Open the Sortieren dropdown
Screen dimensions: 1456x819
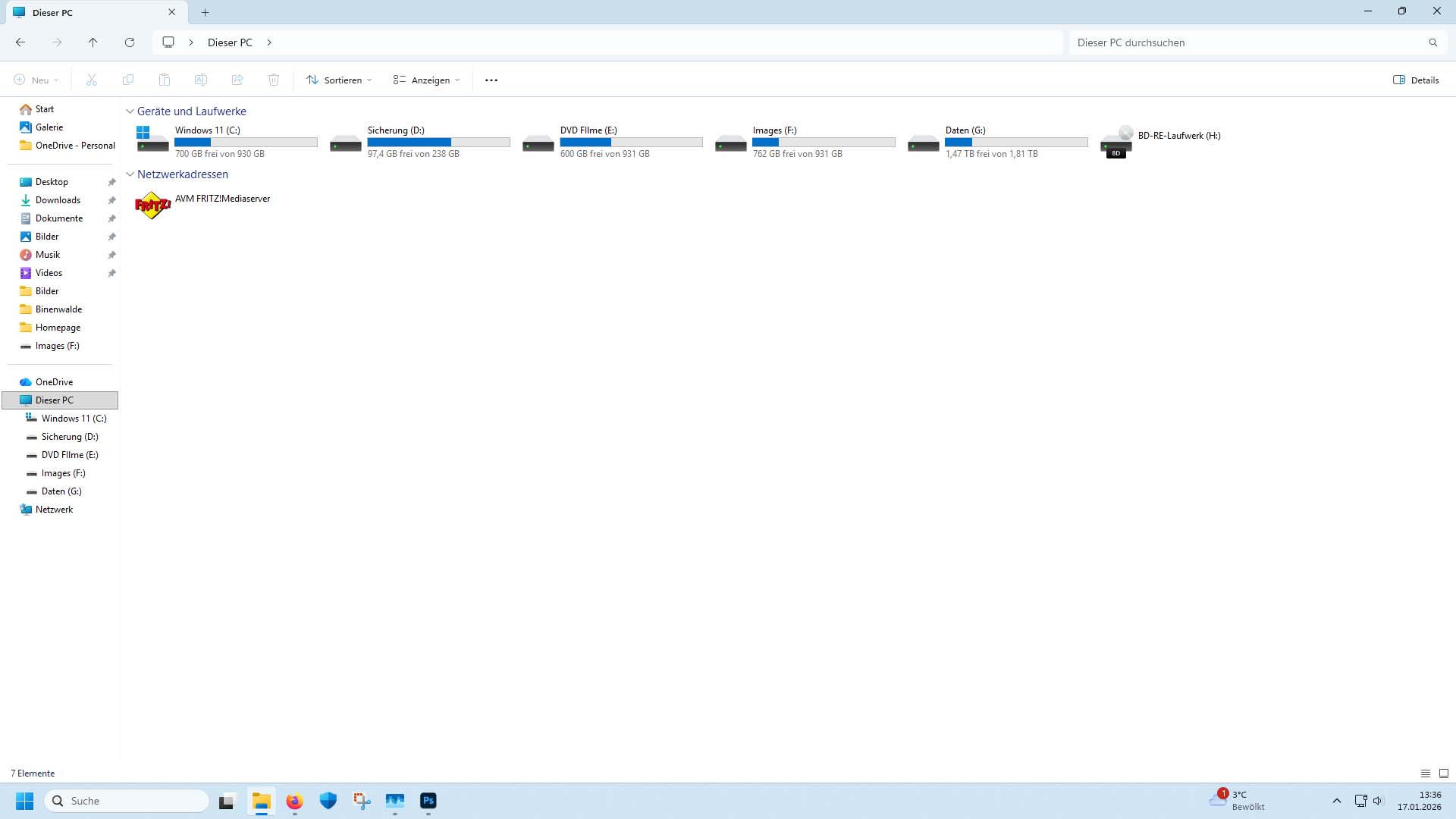click(x=339, y=80)
